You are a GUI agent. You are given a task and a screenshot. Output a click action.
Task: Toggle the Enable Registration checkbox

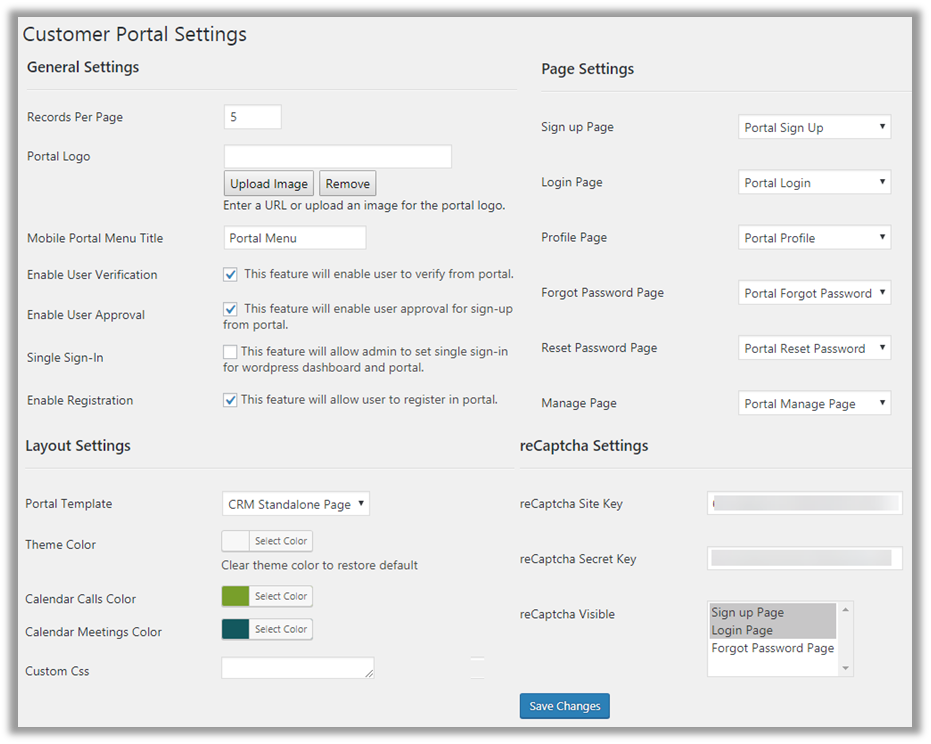click(230, 400)
